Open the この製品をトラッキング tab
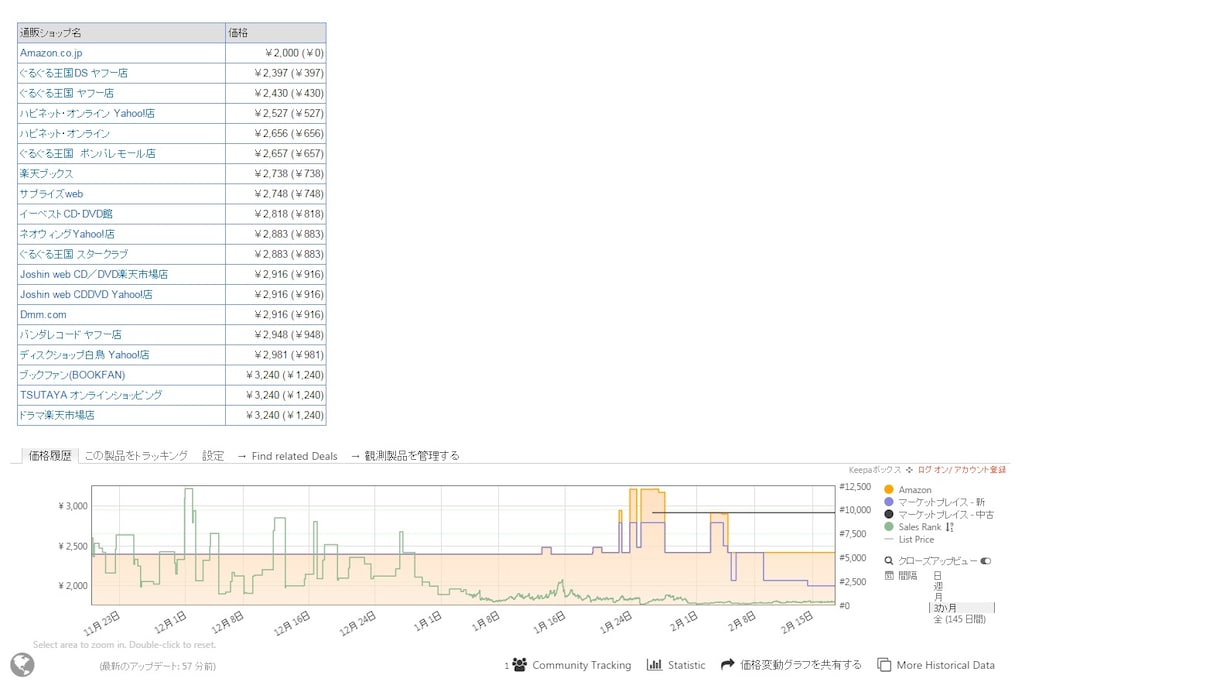The height and width of the screenshot is (682, 1220). click(x=136, y=456)
